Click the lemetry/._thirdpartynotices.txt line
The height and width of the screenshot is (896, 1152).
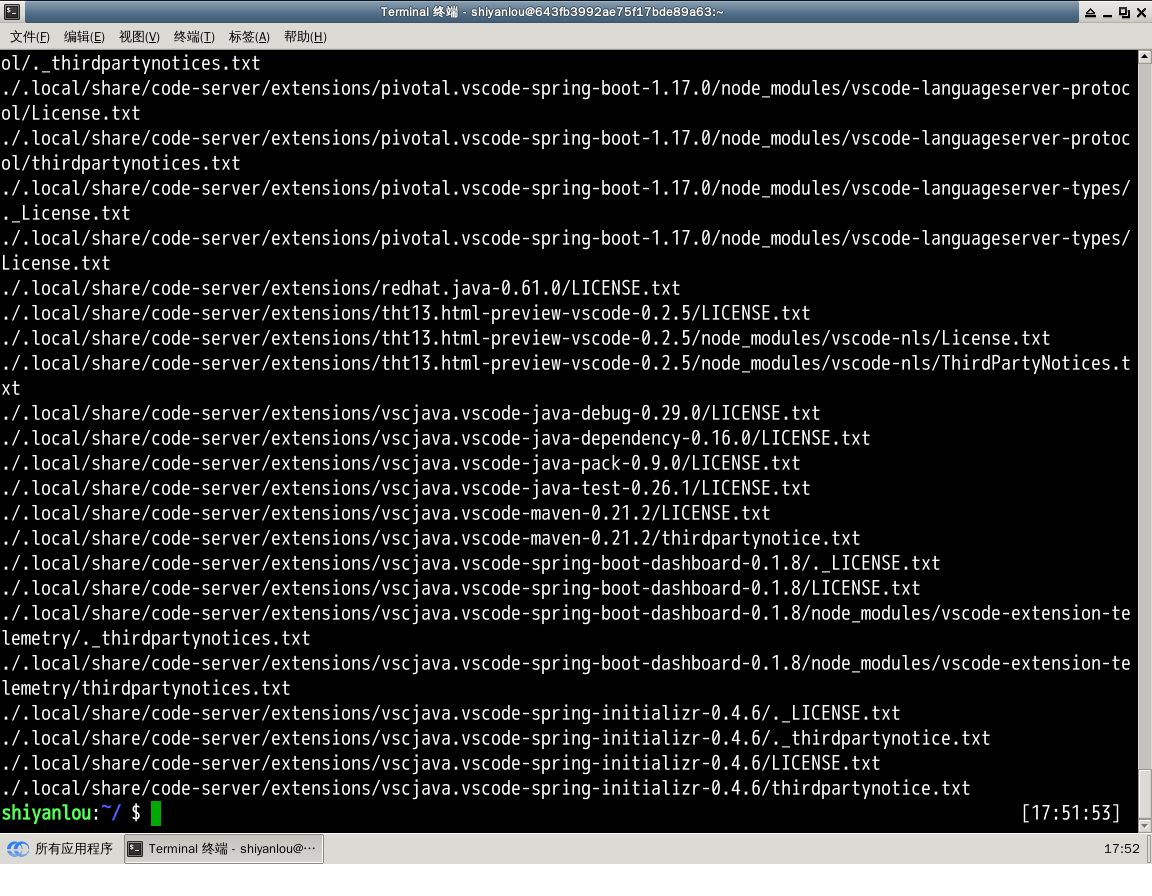[x=156, y=638]
